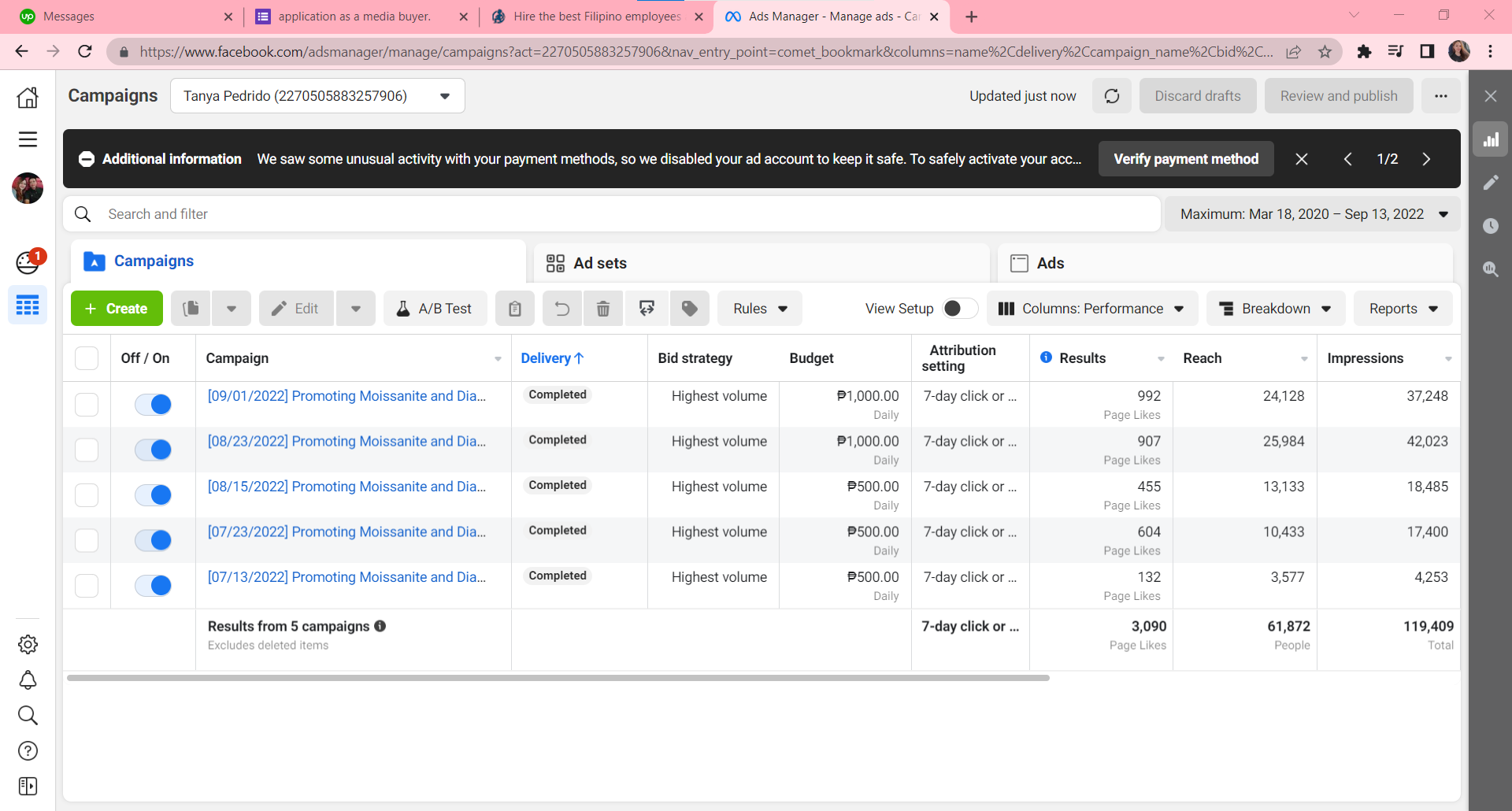This screenshot has width=1512, height=811.
Task: Check the box for the 08/15/2022 campaign
Action: (x=87, y=495)
